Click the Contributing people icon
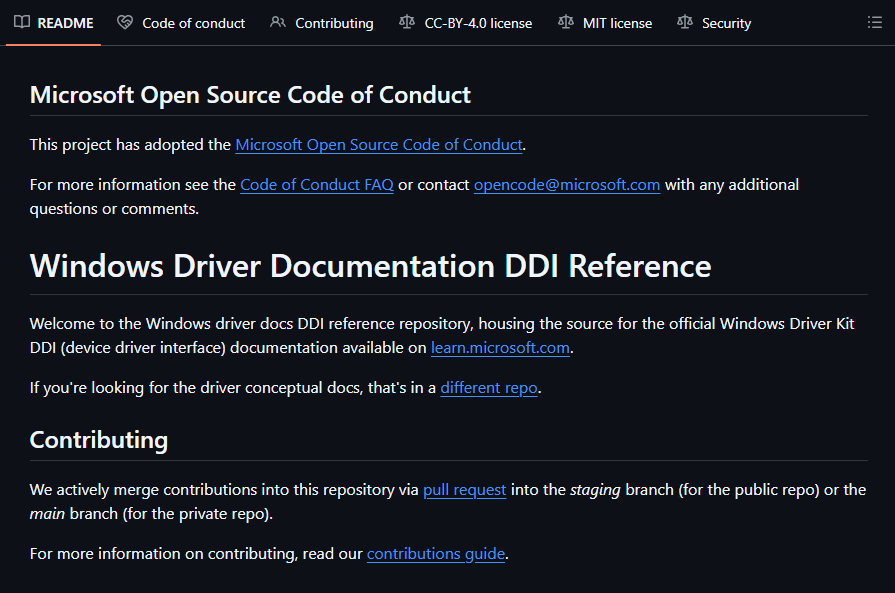The width and height of the screenshot is (895, 593). click(277, 22)
